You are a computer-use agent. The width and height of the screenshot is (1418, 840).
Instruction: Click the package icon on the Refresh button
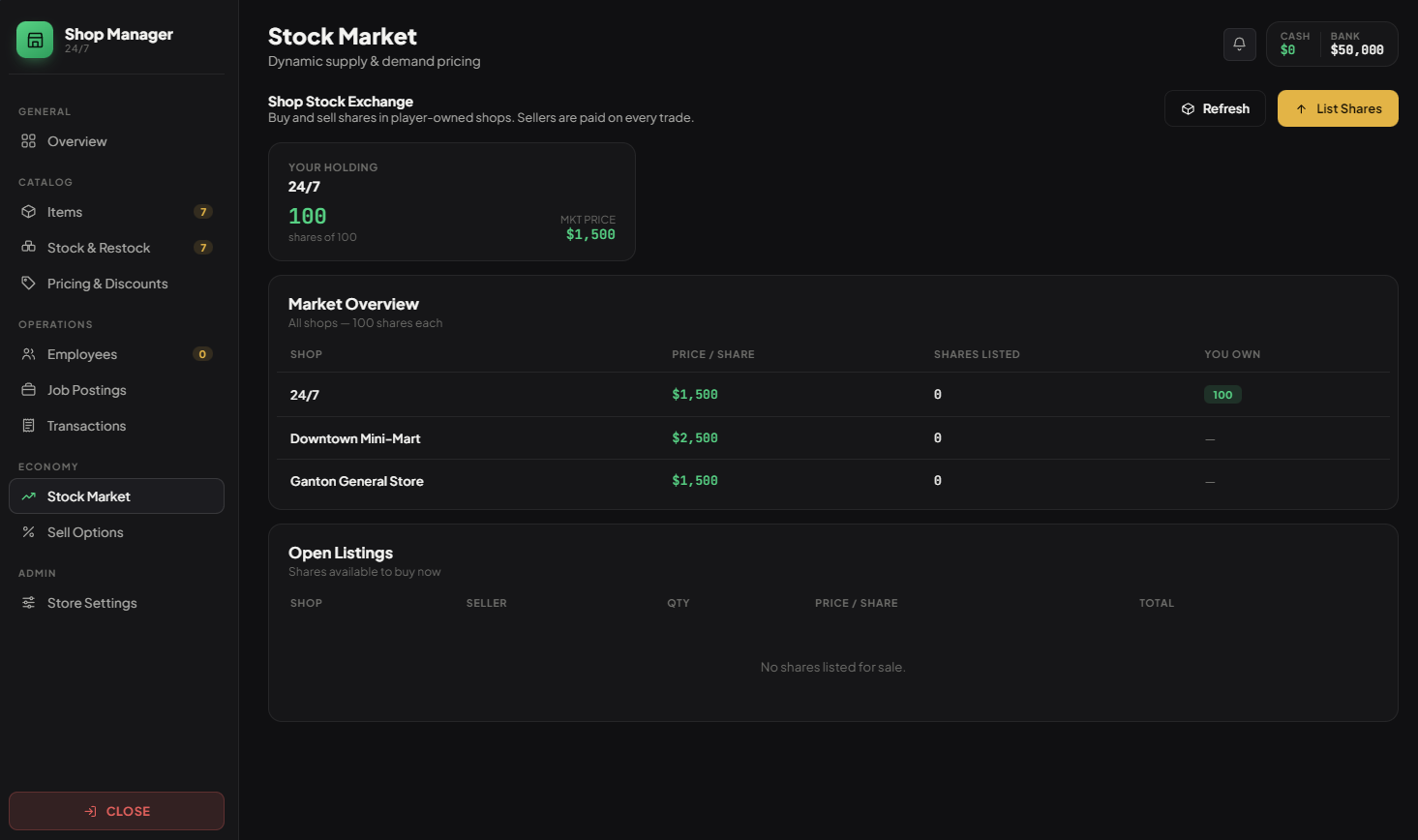tap(1188, 109)
